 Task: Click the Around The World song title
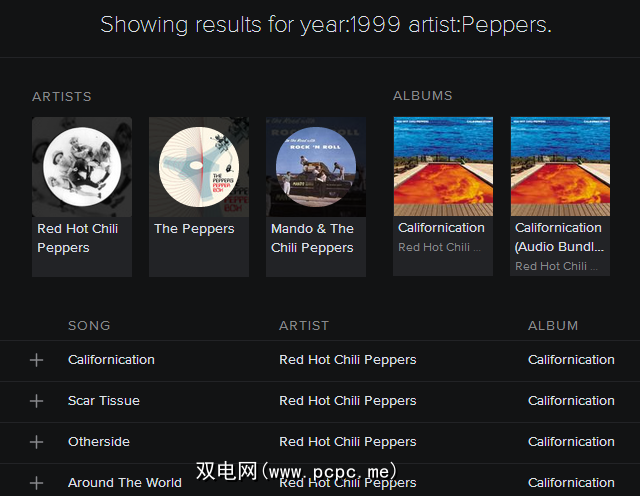[125, 483]
